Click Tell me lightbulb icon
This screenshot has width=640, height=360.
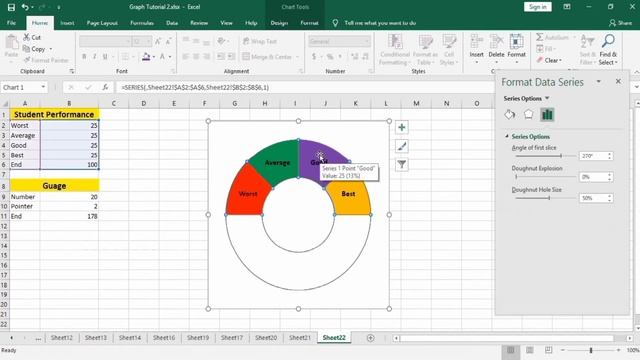335,23
